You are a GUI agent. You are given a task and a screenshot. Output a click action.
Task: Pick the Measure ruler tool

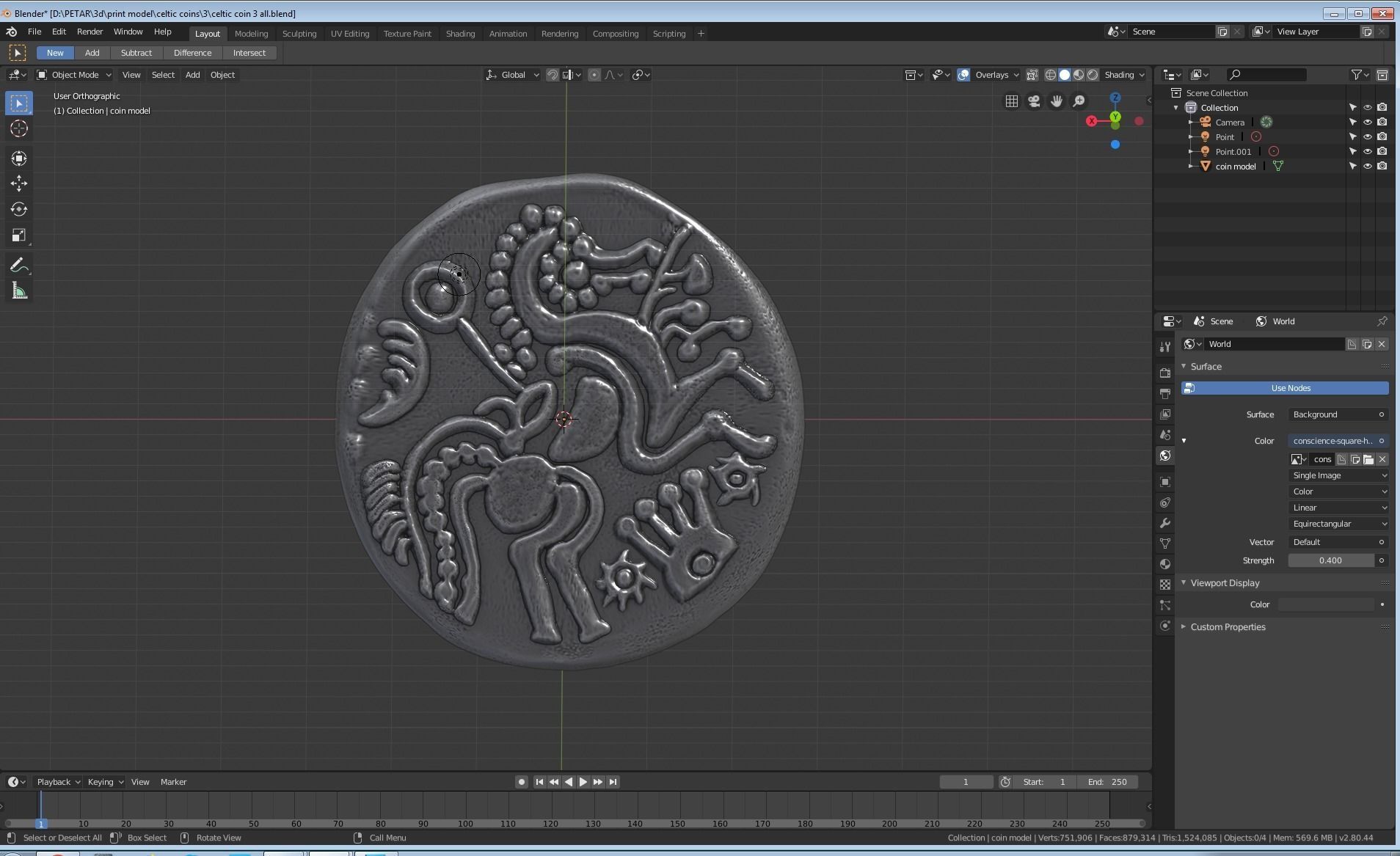point(19,291)
